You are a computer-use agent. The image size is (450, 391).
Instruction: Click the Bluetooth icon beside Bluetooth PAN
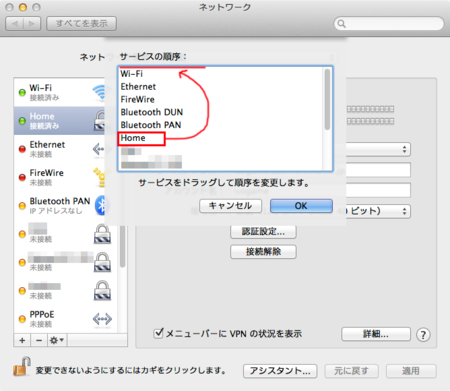[100, 205]
